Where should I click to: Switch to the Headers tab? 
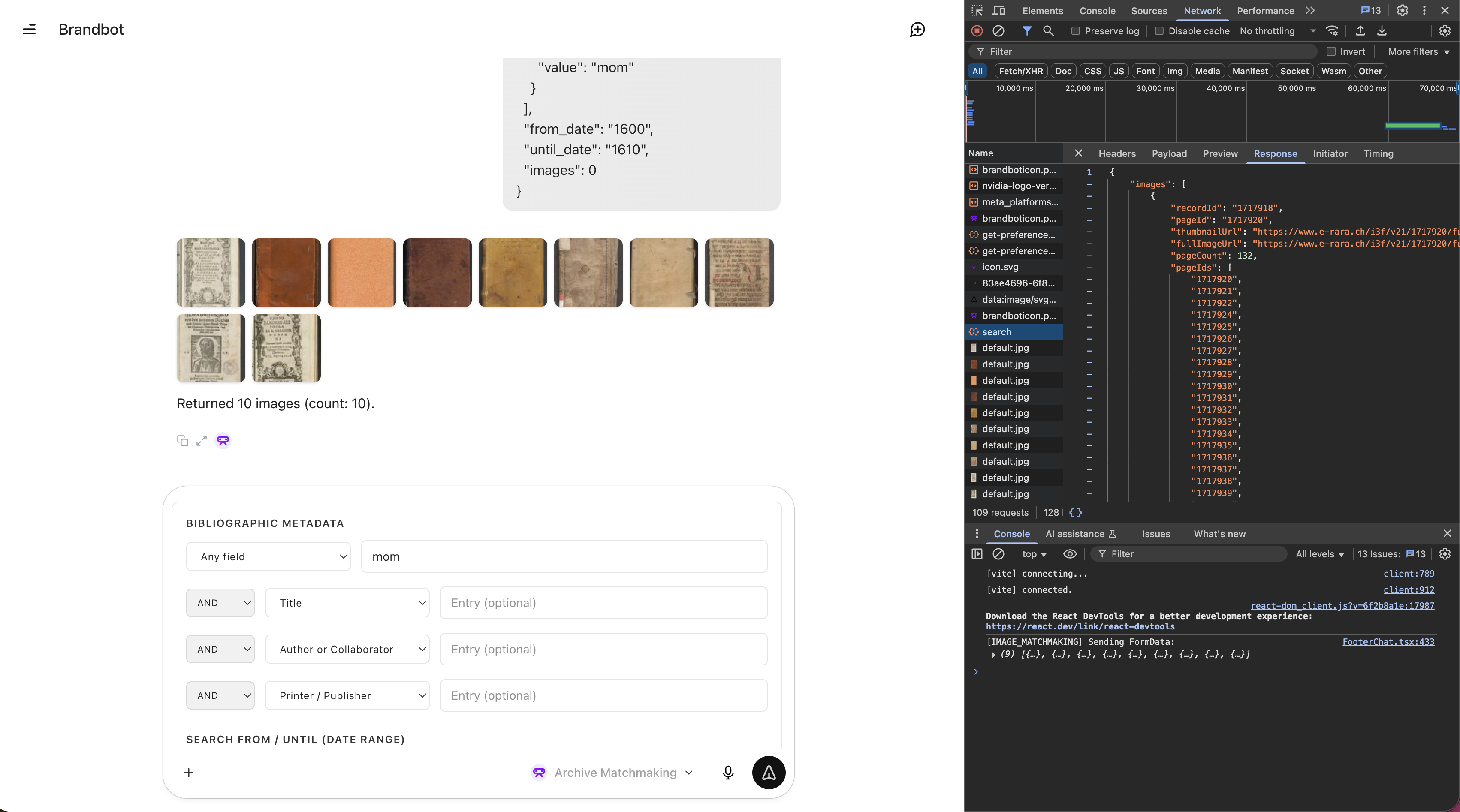[1116, 153]
